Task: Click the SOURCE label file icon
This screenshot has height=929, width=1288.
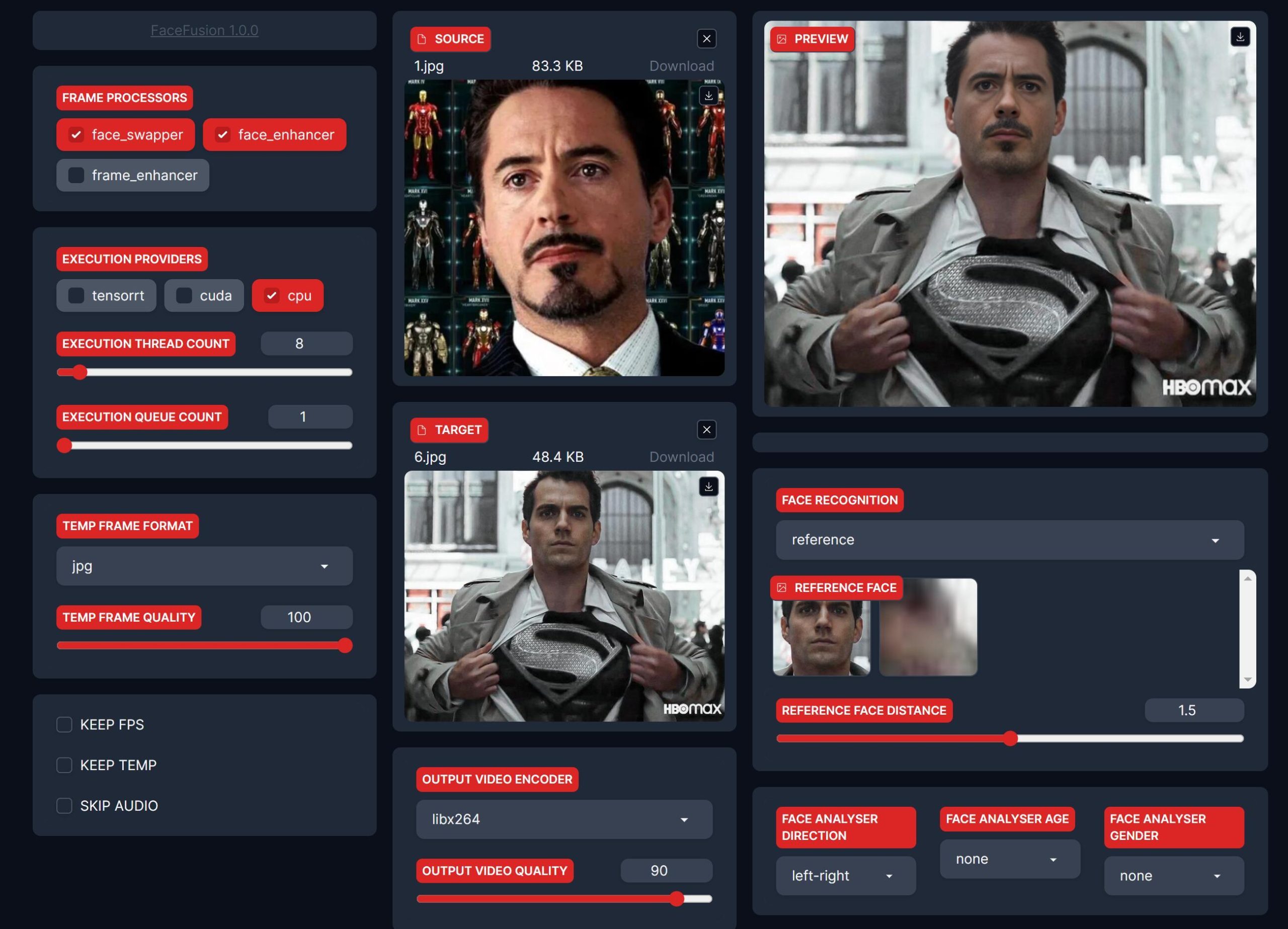Action: pyautogui.click(x=422, y=39)
